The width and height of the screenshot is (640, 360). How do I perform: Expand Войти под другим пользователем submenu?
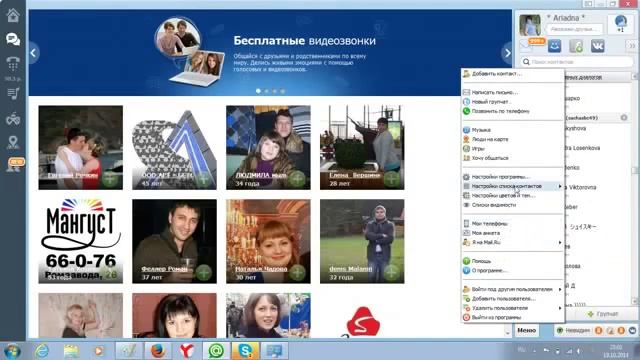tap(513, 289)
